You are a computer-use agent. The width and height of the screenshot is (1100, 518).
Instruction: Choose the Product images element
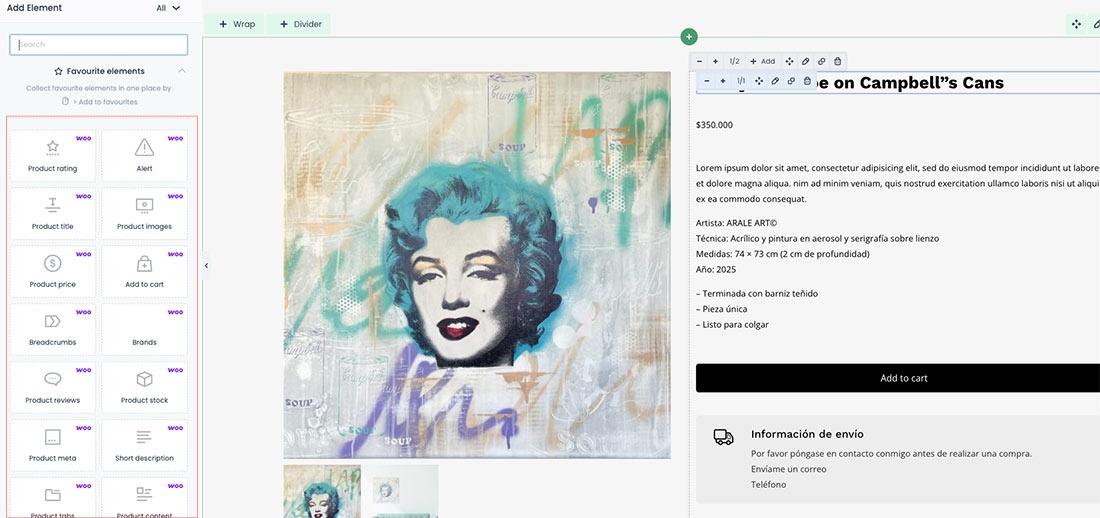144,213
